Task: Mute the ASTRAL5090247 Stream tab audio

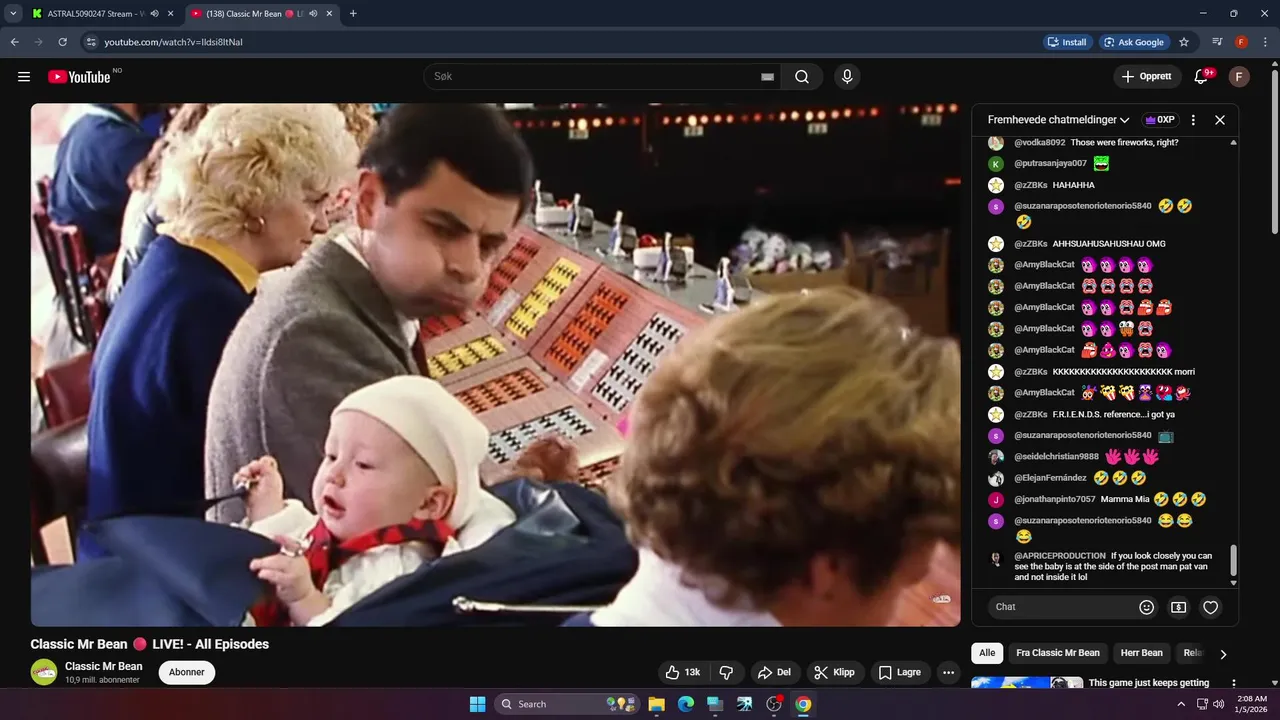Action: [154, 14]
